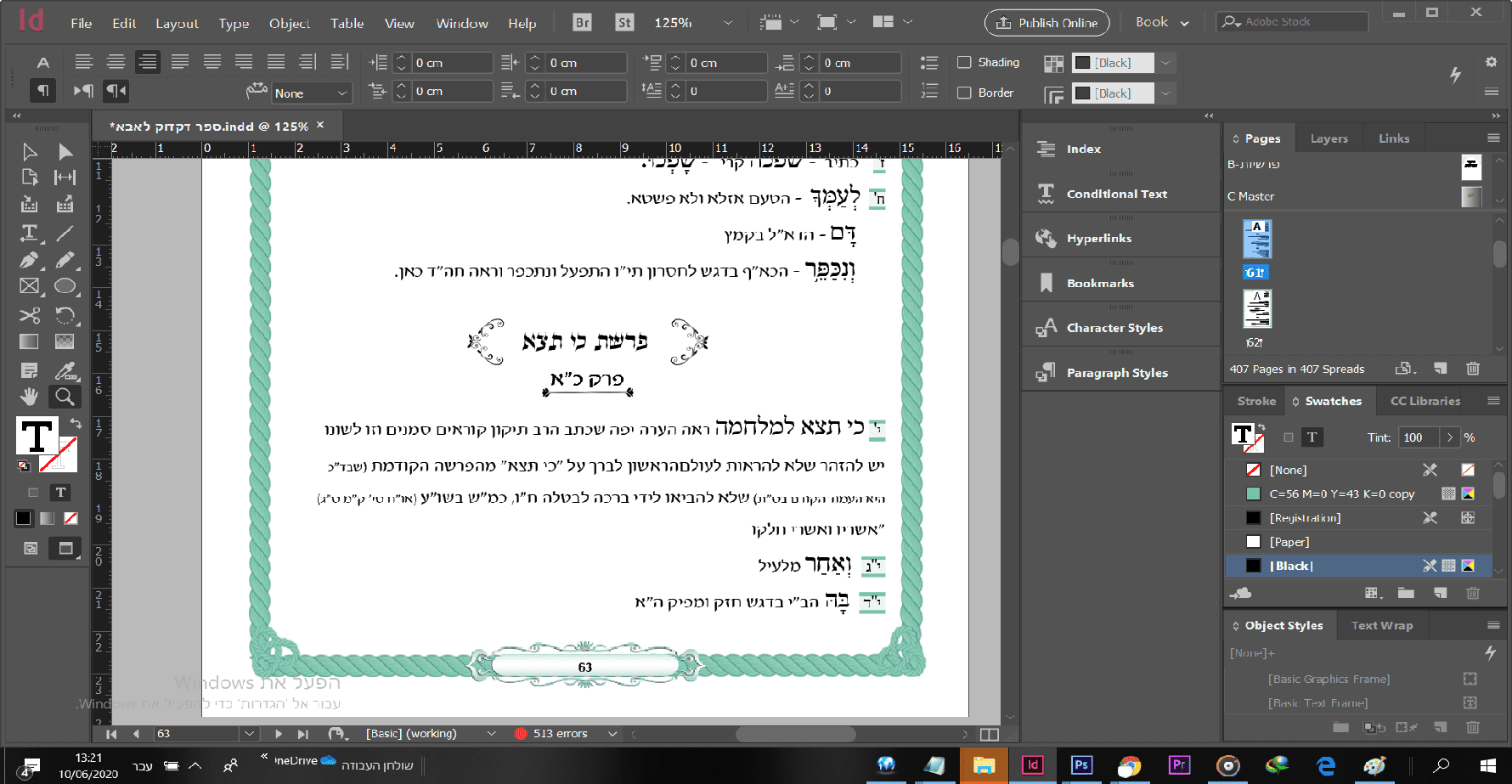Open the preflight profile dropdown
Viewport: 1512px width, 784px height.
pyautogui.click(x=491, y=734)
